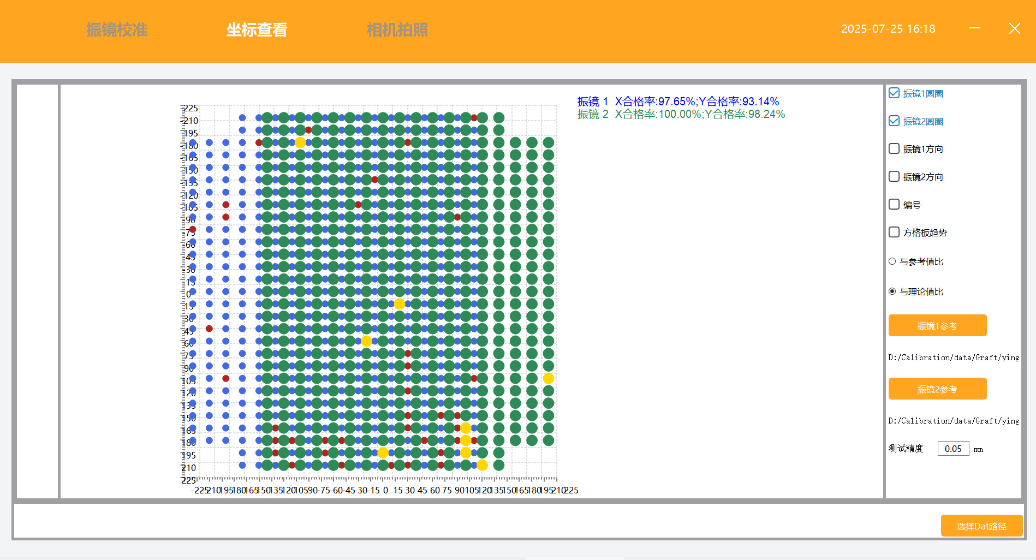
Task: Enable the 振镜1方向 checkbox
Action: (x=894, y=149)
